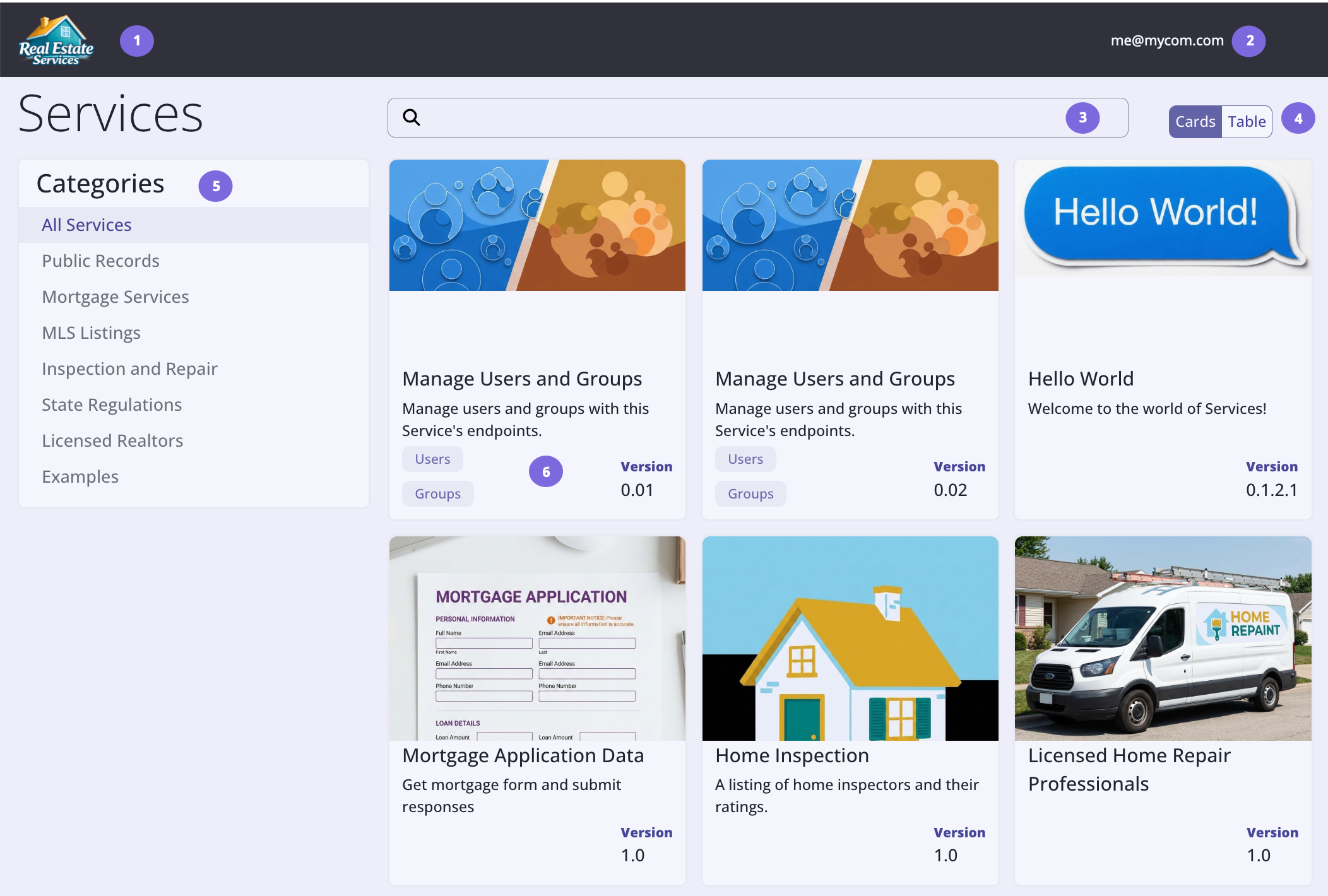
Task: Select All Services category
Action: click(x=86, y=225)
